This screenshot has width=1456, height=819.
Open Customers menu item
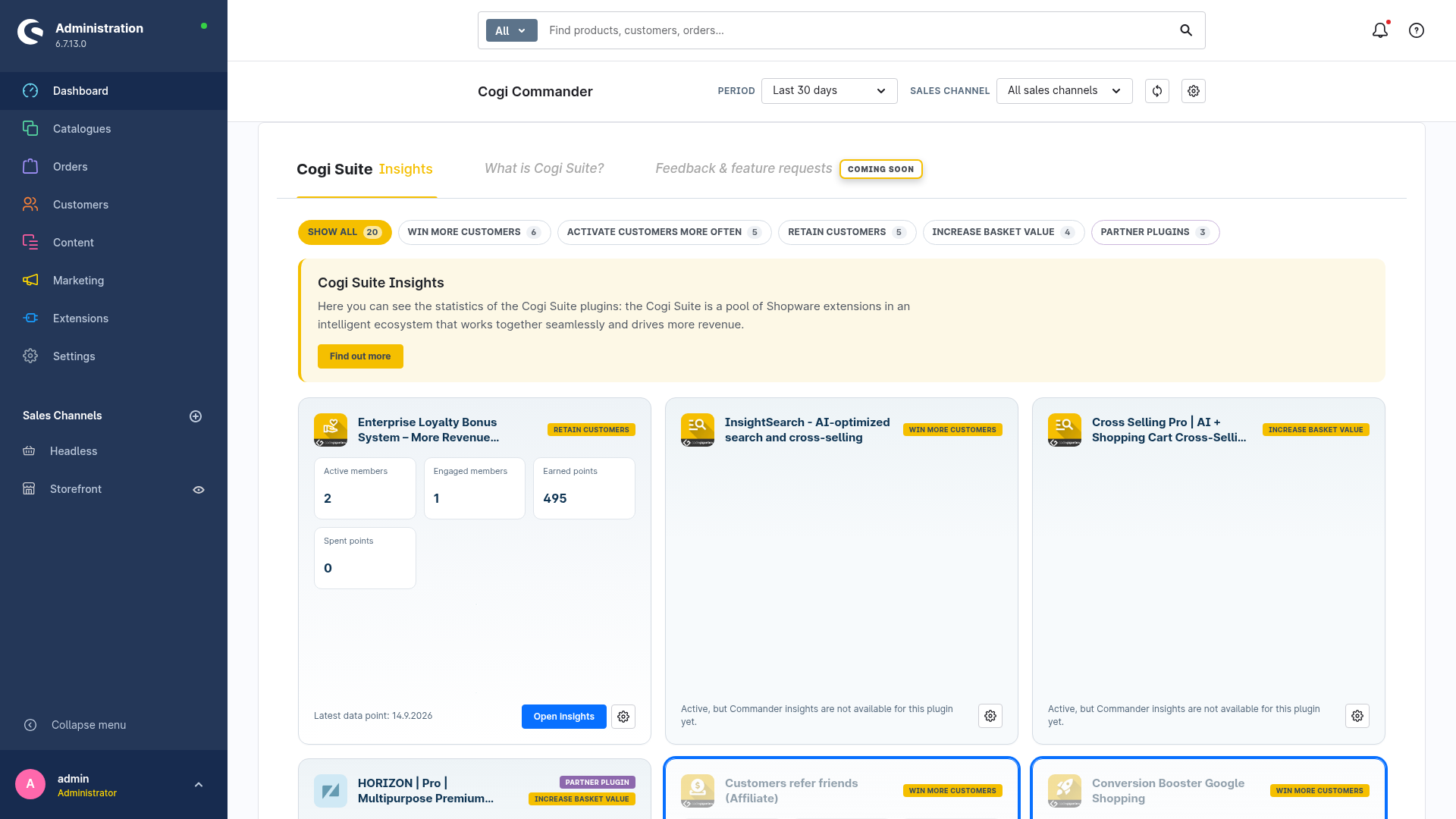(114, 205)
